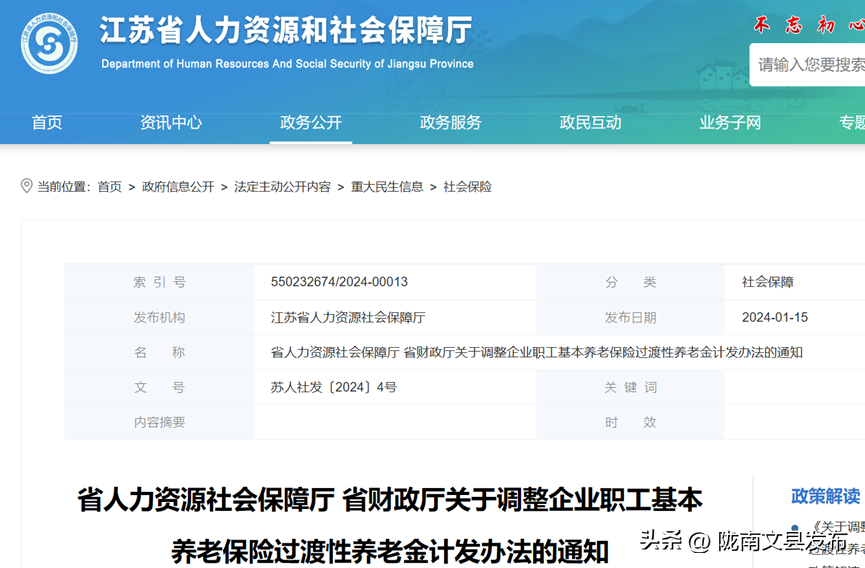The image size is (865, 568).
Task: Go to the 政务服务 menu item
Action: click(x=450, y=123)
